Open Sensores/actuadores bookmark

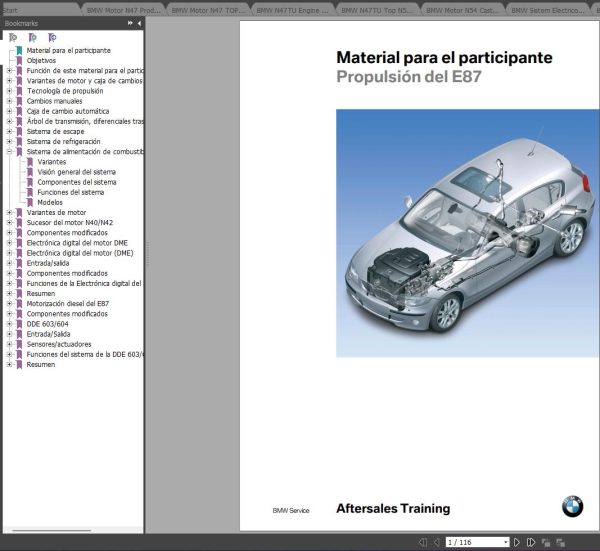coord(59,344)
